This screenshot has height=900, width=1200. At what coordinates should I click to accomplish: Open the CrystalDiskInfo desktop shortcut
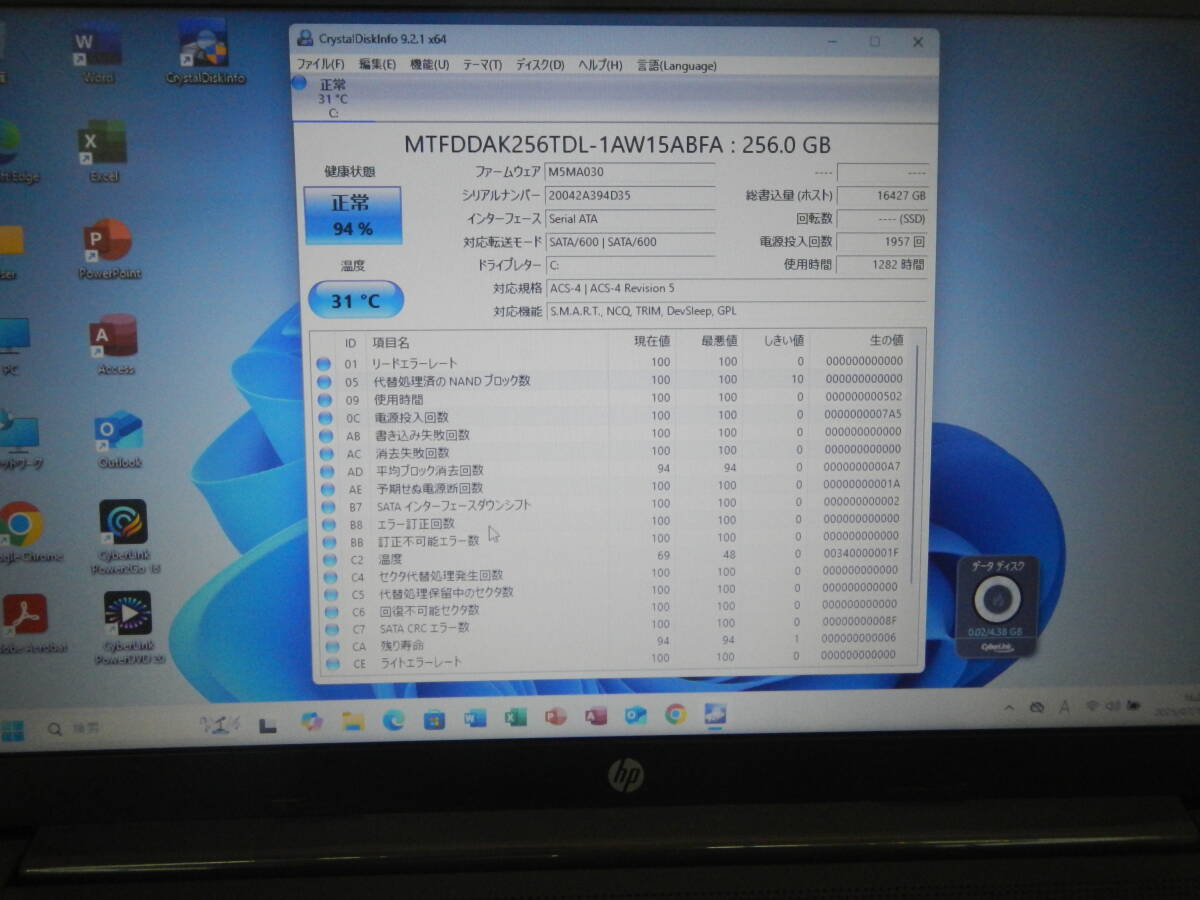tap(205, 52)
